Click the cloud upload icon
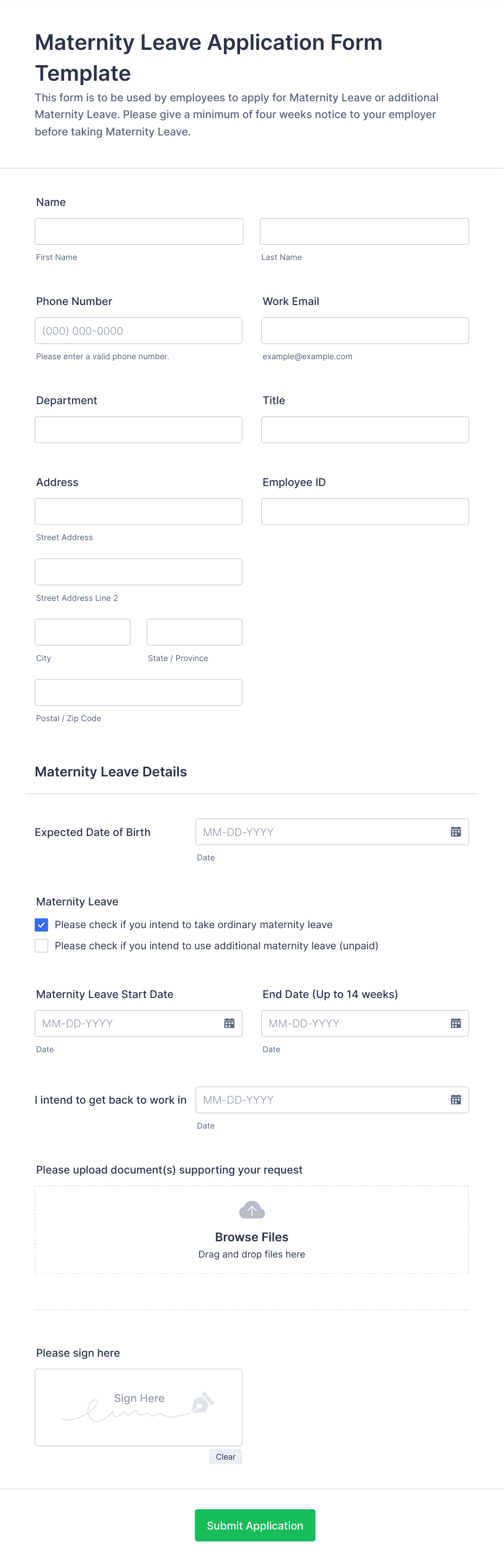Screen dimensions: 504x1568 [x=252, y=1209]
